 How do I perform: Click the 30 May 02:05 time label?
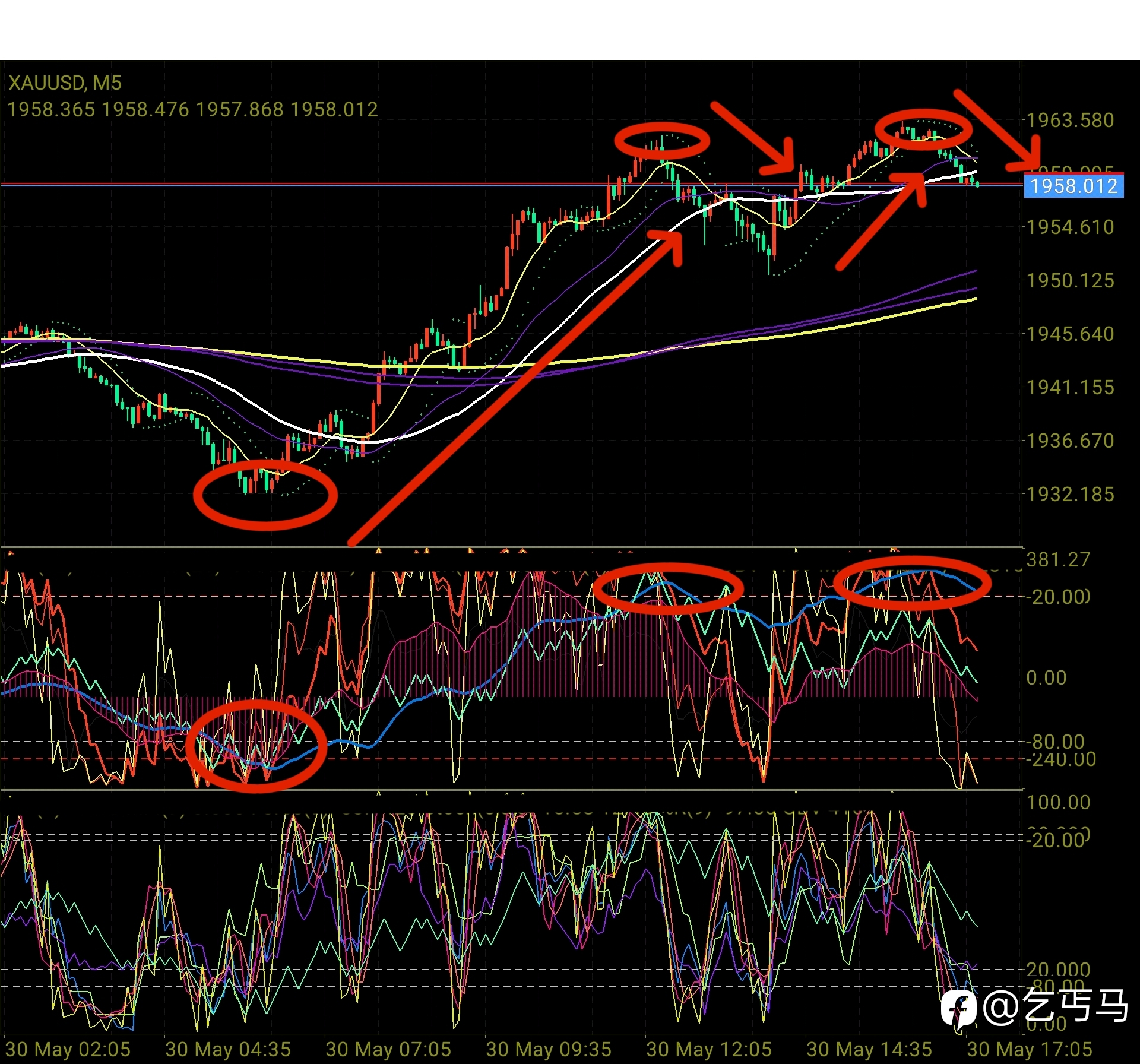coord(68,1049)
